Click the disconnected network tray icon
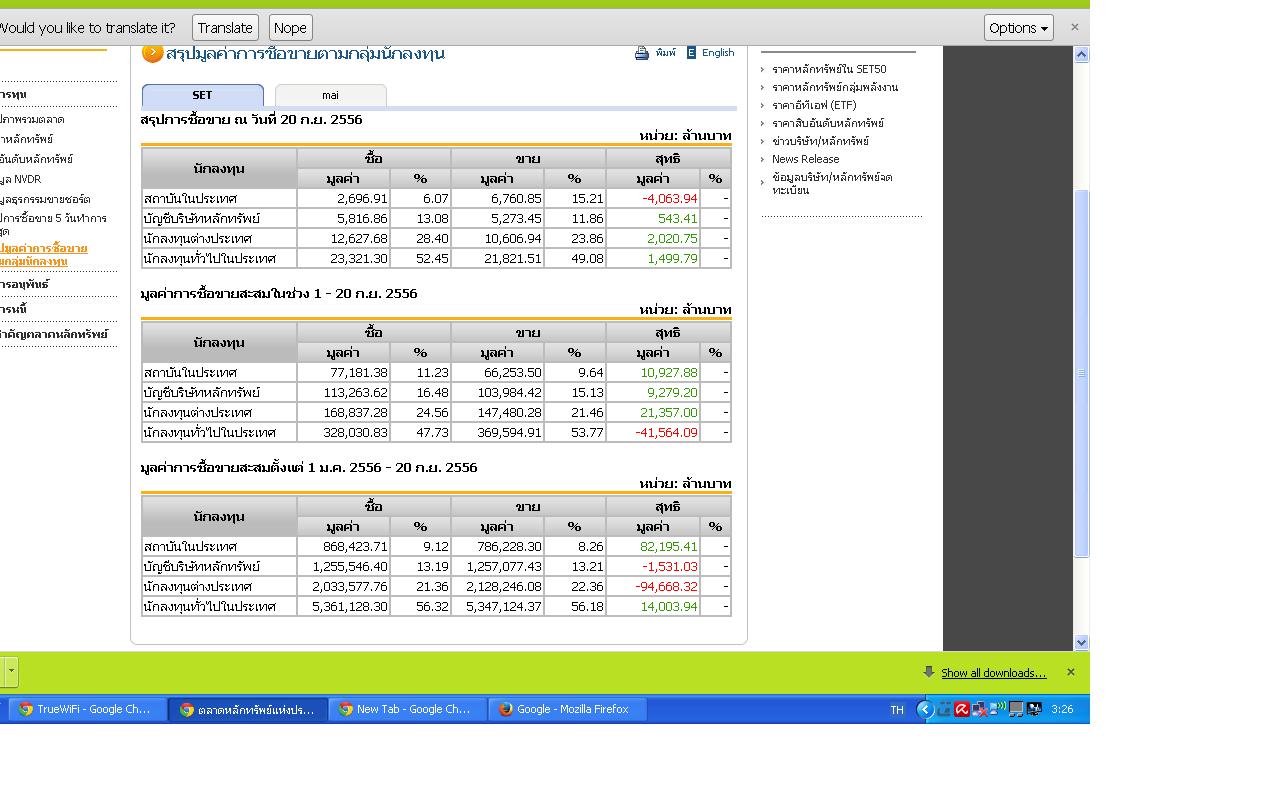This screenshot has height=800, width=1280. tap(980, 709)
